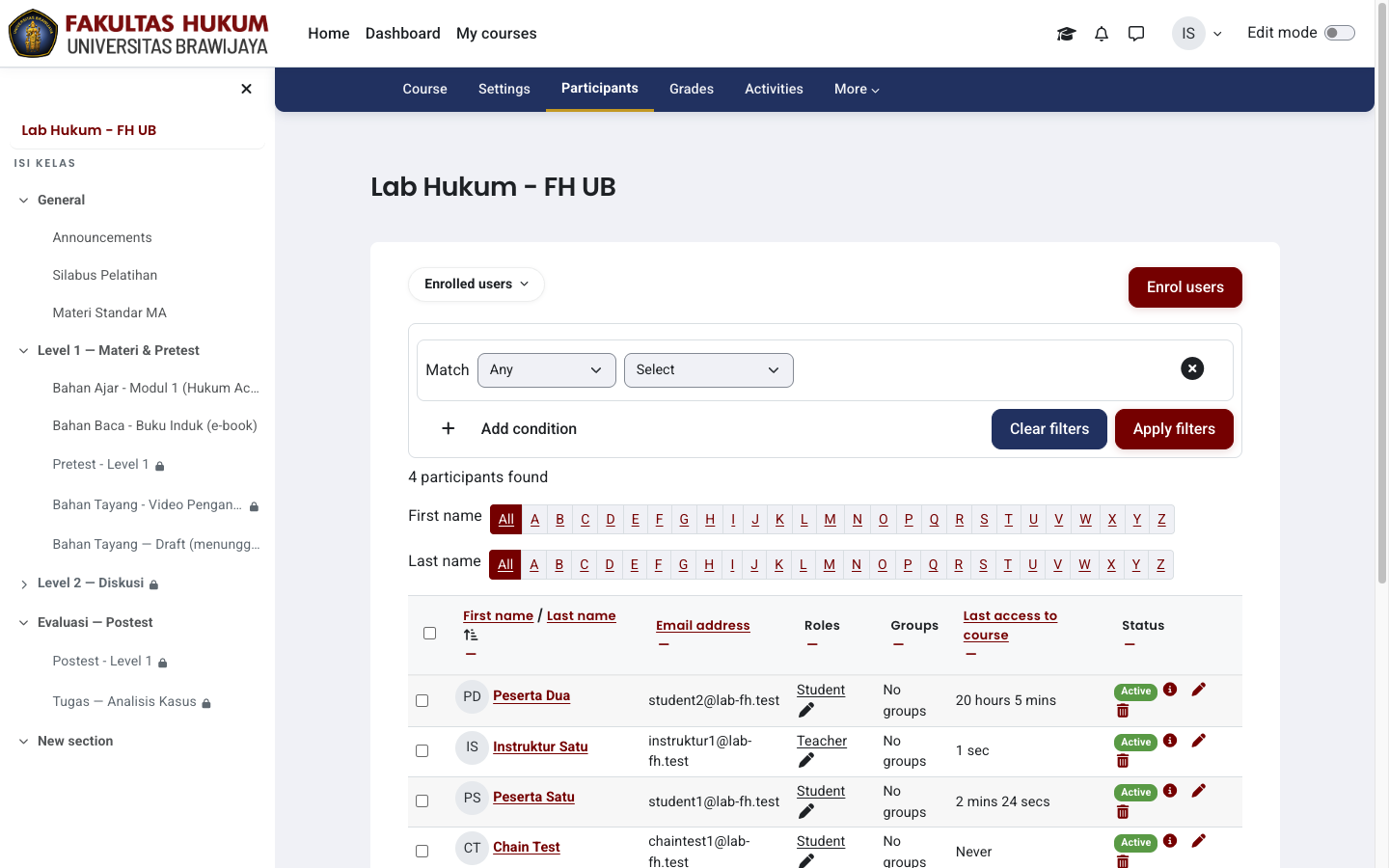
Task: Edit role assignments for Peserta Dua
Action: [x=806, y=711]
